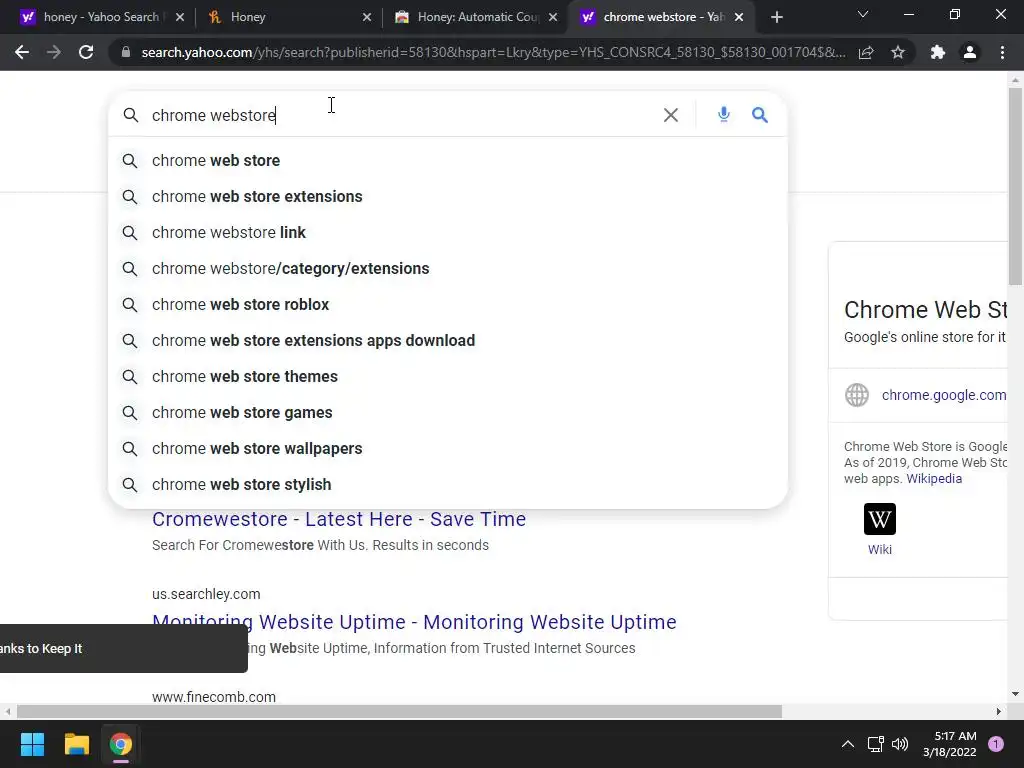
Task: Select suggestion chrome web store extensions
Action: pyautogui.click(x=447, y=197)
